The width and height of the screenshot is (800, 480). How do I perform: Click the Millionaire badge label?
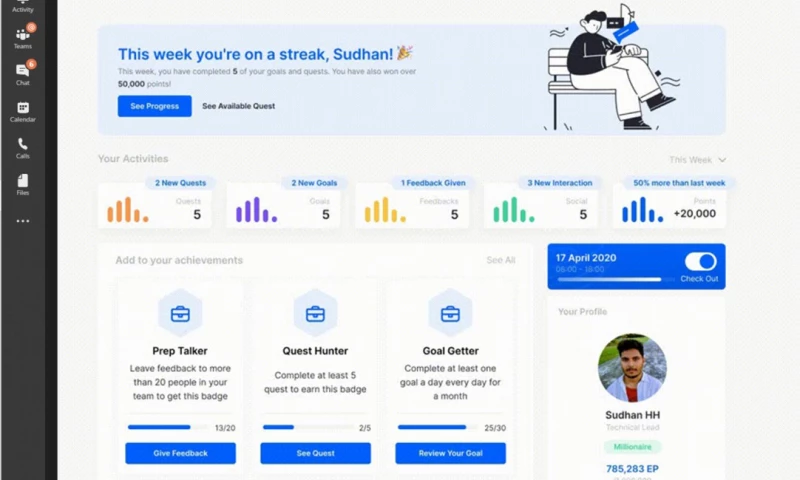click(632, 447)
